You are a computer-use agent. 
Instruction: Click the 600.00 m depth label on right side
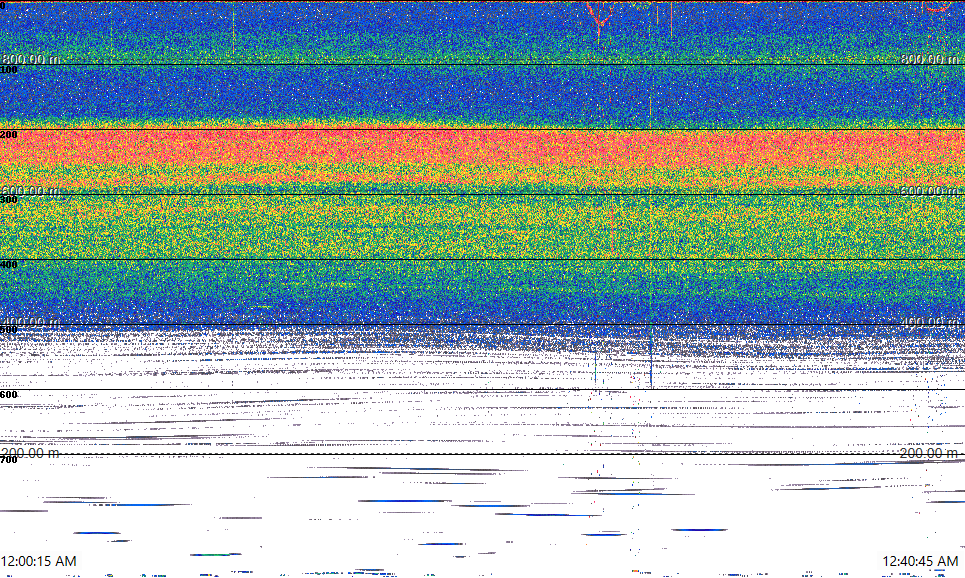[x=929, y=191]
